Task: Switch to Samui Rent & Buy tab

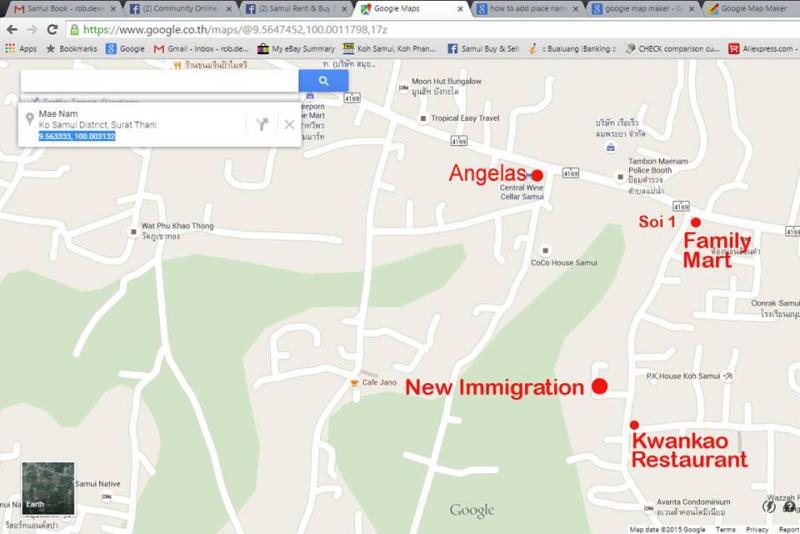Action: [294, 9]
